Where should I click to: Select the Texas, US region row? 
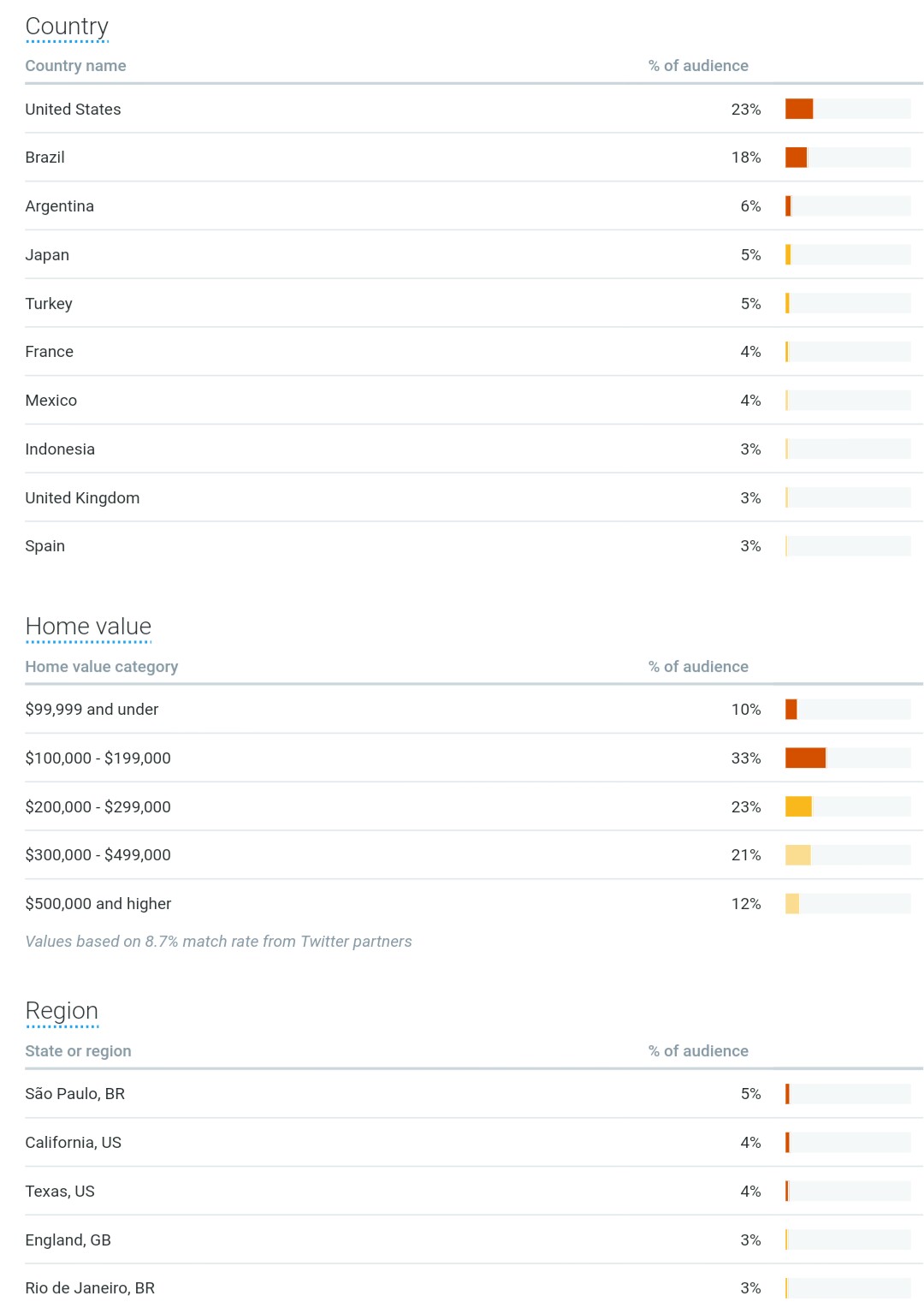click(474, 1192)
